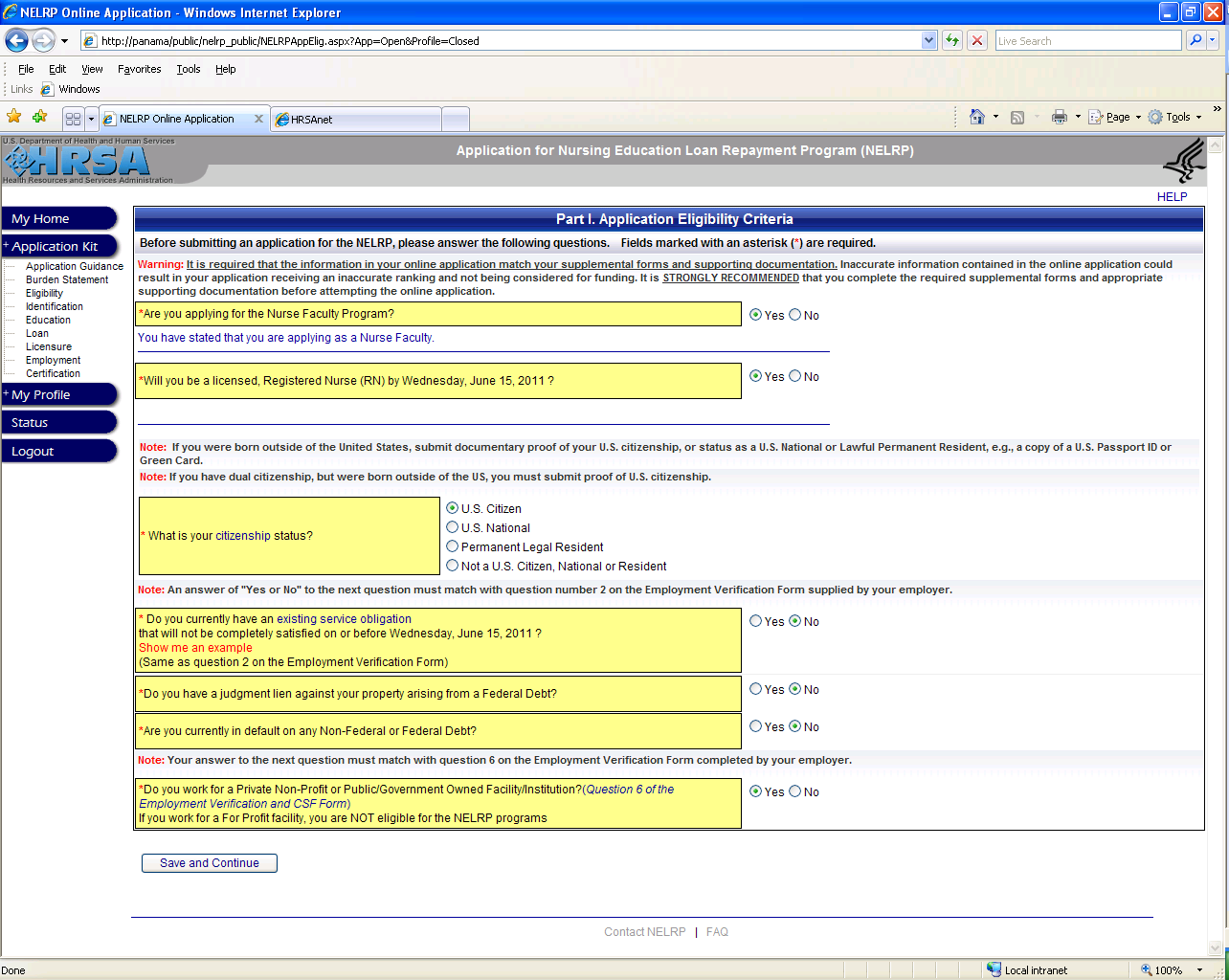Open Home button dropdown arrow
This screenshot has width=1229, height=980.
tap(995, 117)
